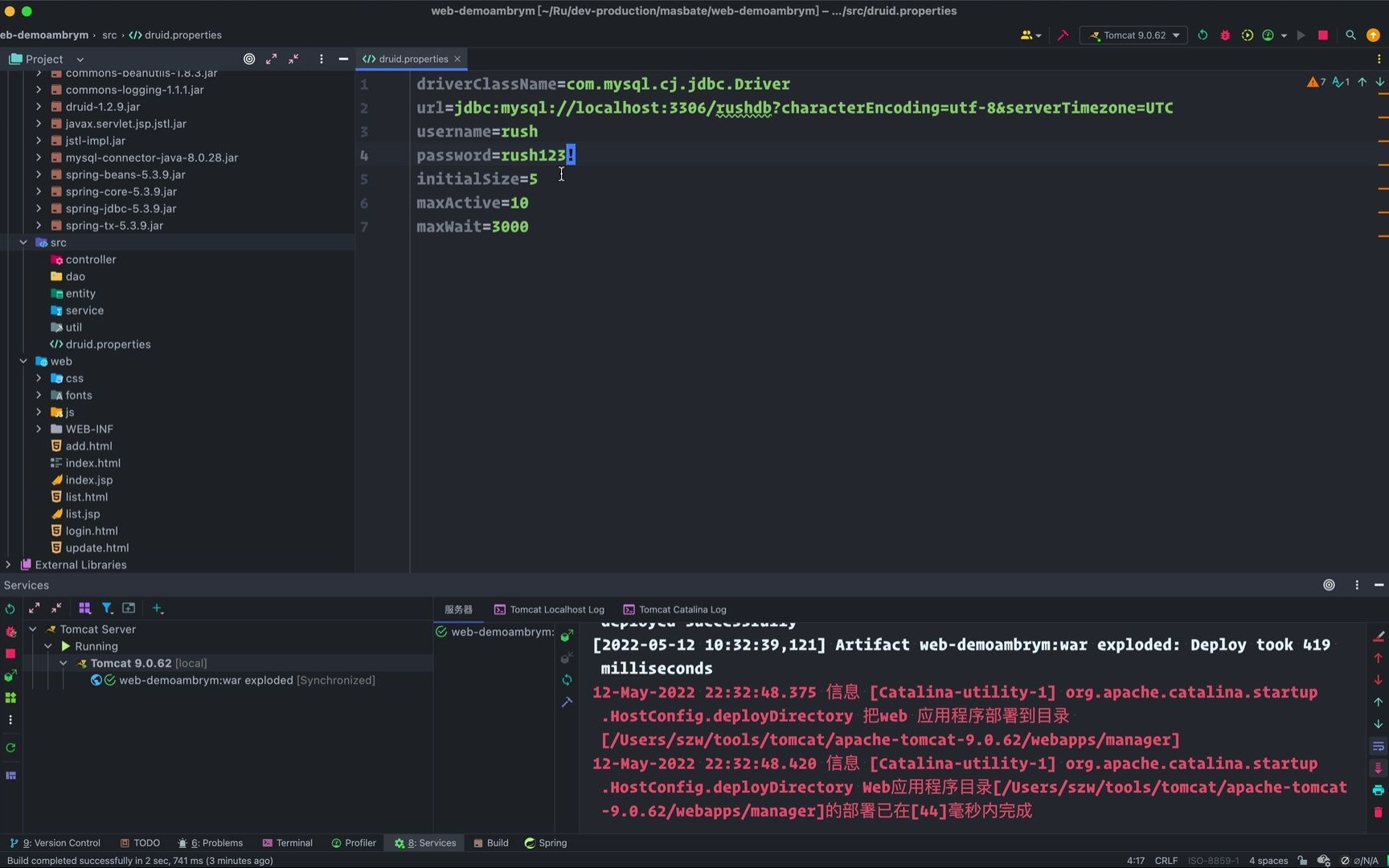Screen dimensions: 1389x868
Task: Click the 4 spaces indent setting
Action: point(1268,861)
